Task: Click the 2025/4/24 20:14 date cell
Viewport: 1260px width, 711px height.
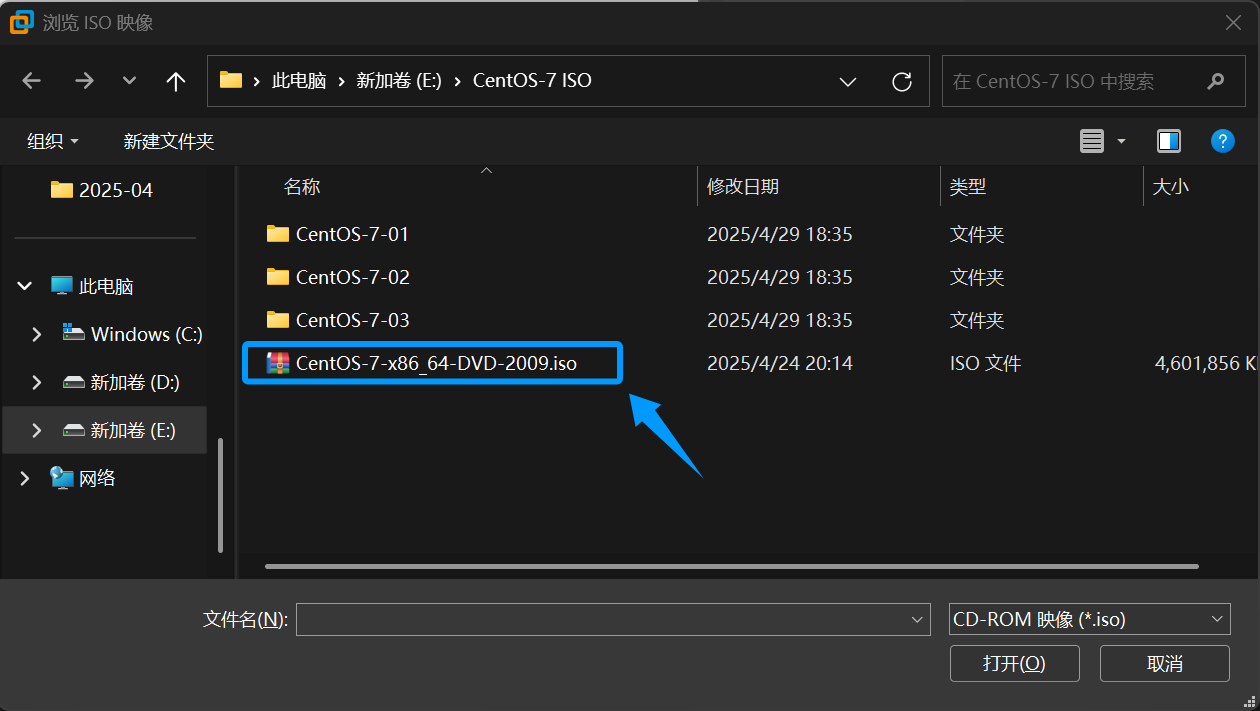Action: pos(780,363)
